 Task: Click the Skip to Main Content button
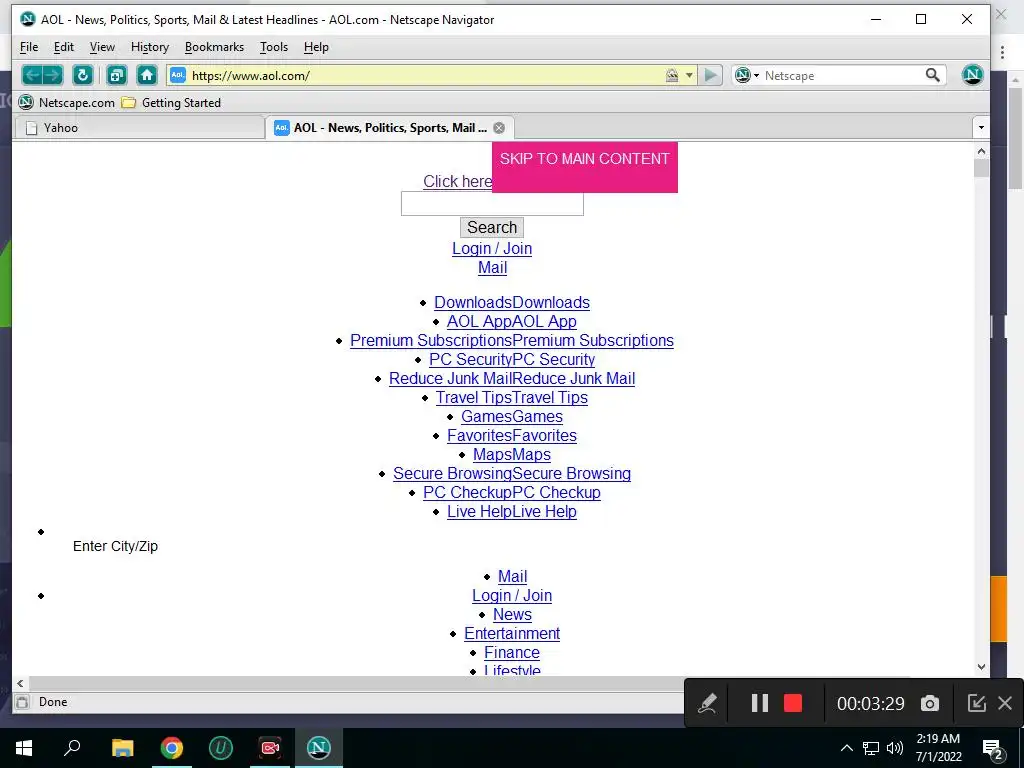pyautogui.click(x=584, y=167)
